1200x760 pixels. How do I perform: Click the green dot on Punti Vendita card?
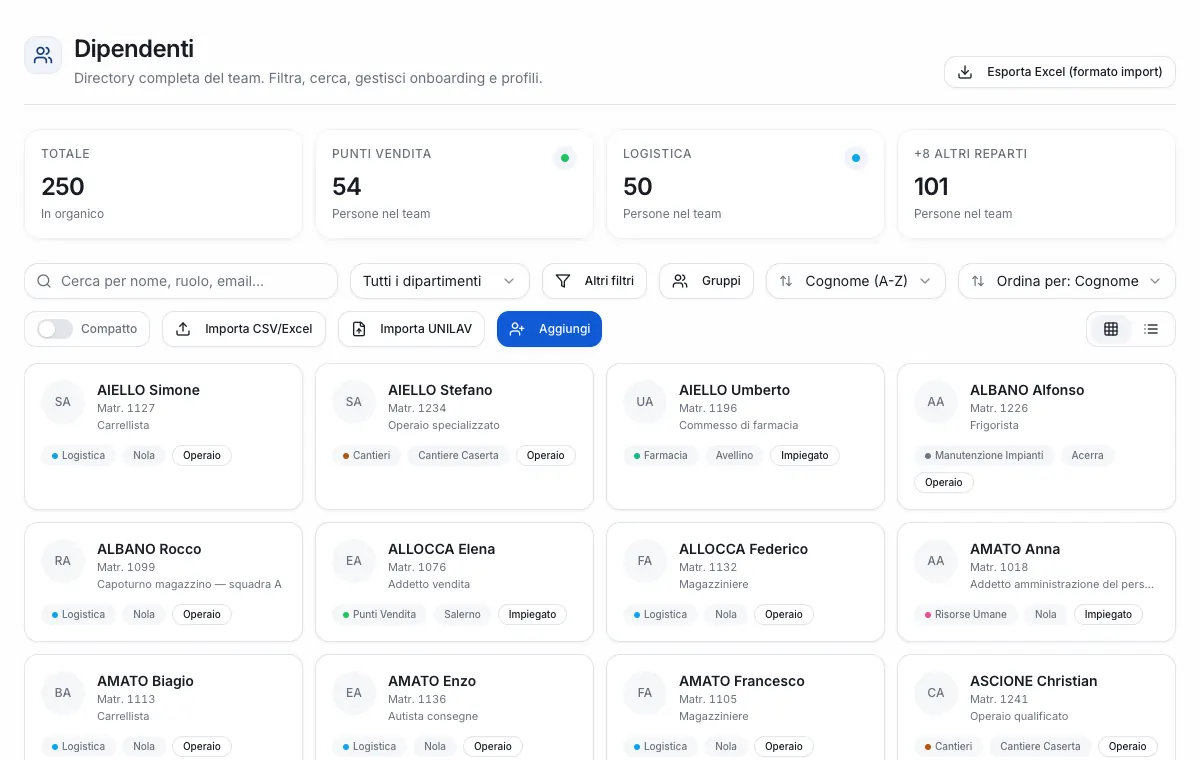(x=565, y=158)
